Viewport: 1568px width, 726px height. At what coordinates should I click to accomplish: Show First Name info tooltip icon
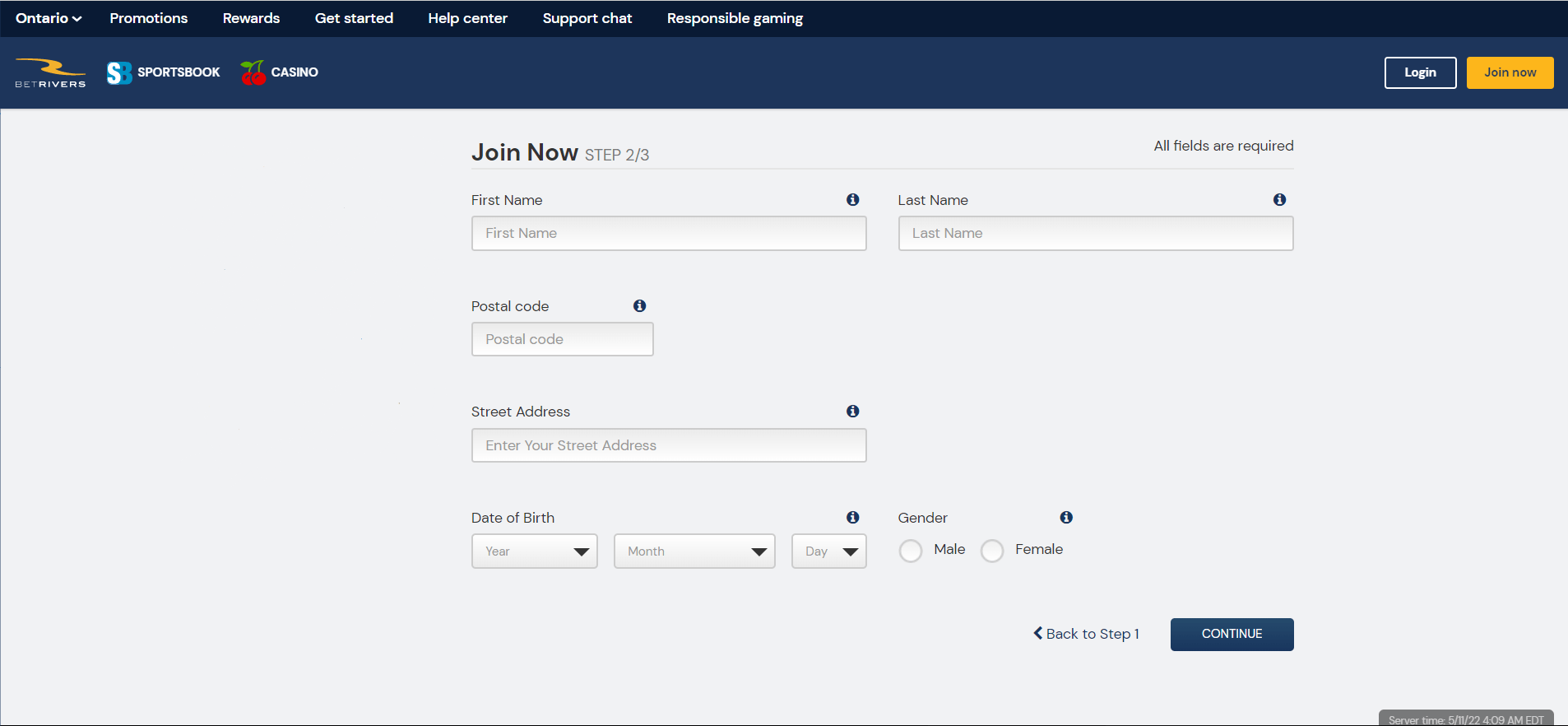[x=853, y=199]
